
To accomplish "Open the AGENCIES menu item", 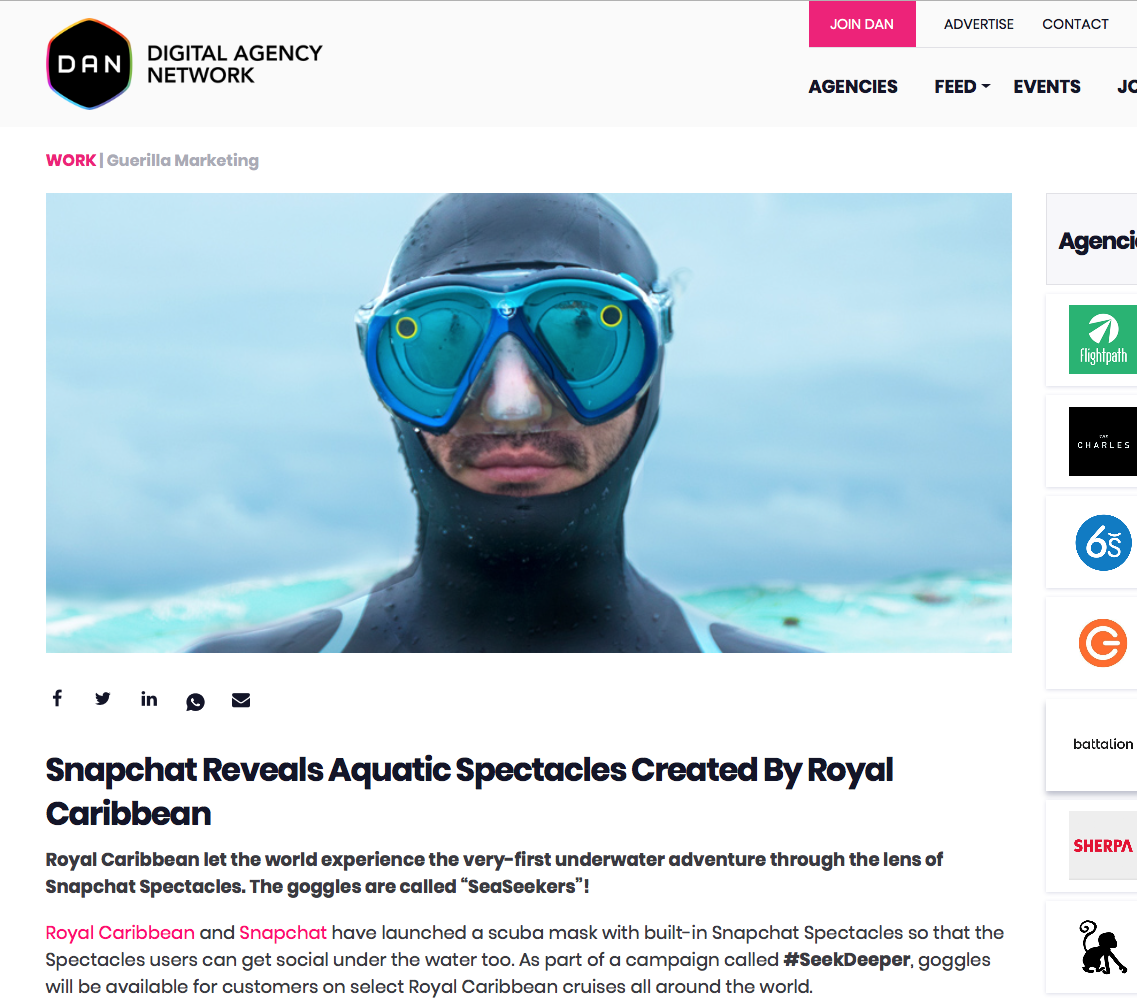I will click(853, 87).
